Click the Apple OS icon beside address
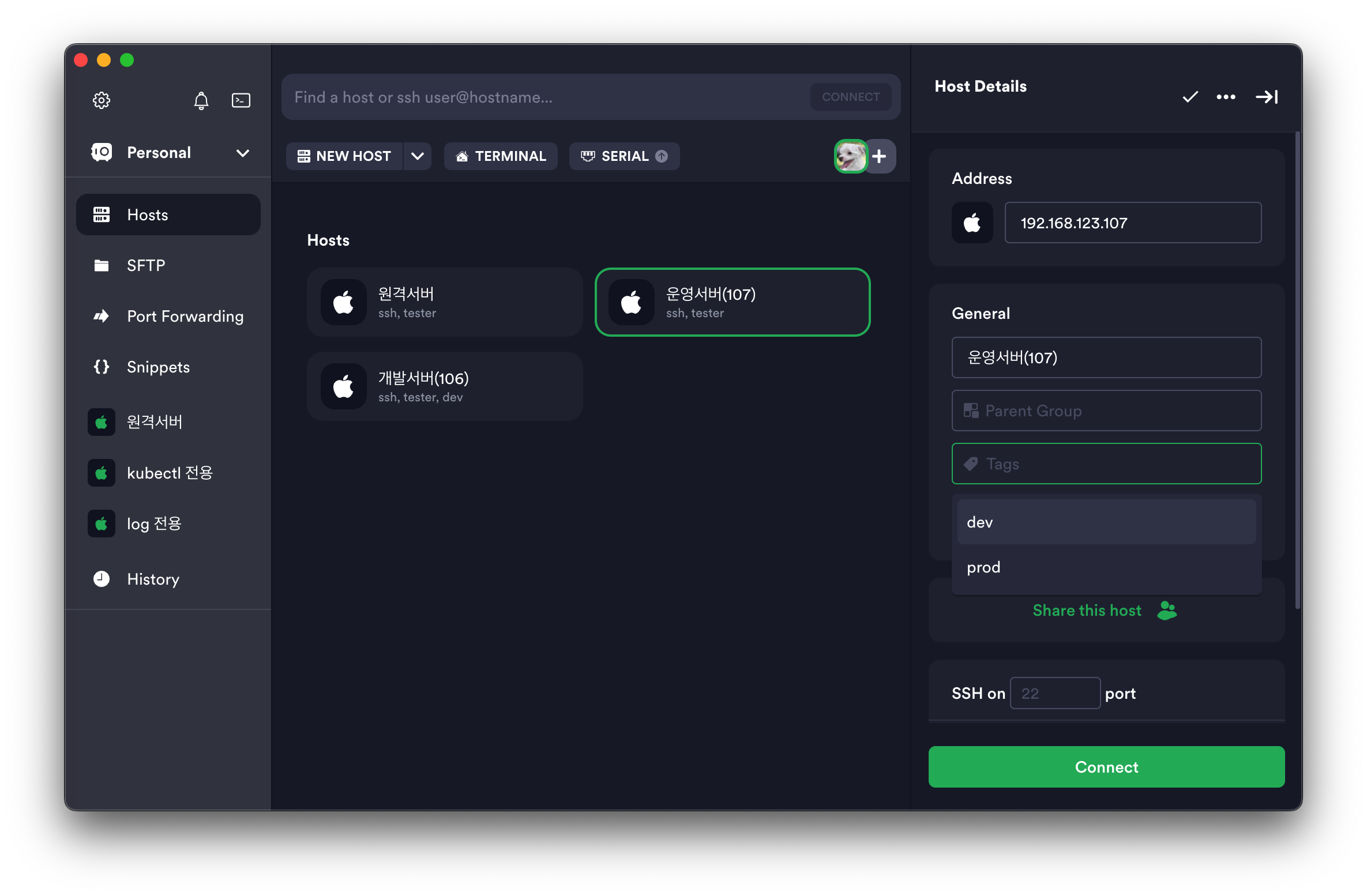1367x896 pixels. (x=972, y=223)
